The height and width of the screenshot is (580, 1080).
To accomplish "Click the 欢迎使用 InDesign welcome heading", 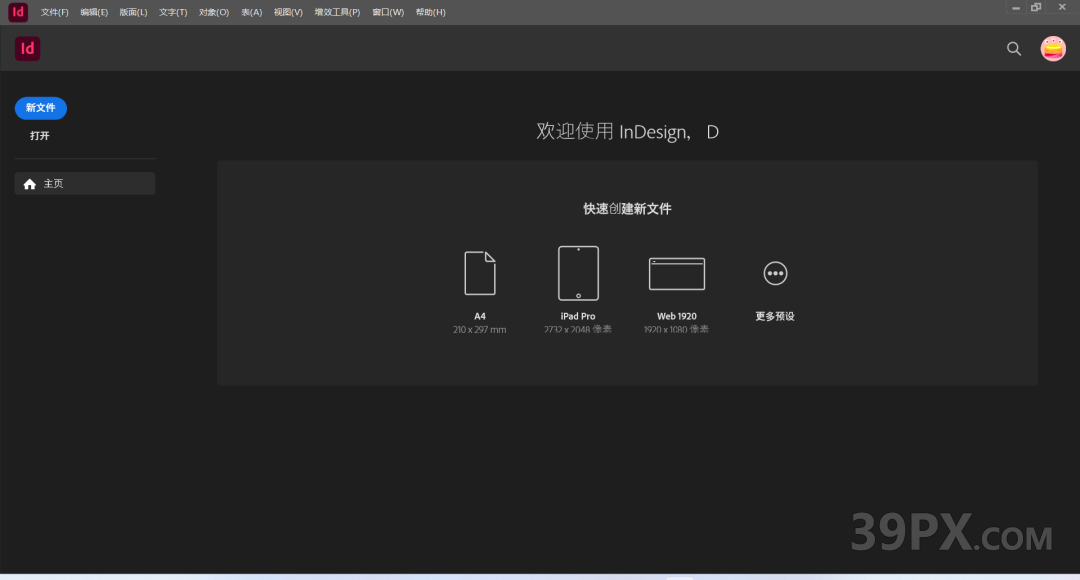I will (x=627, y=132).
